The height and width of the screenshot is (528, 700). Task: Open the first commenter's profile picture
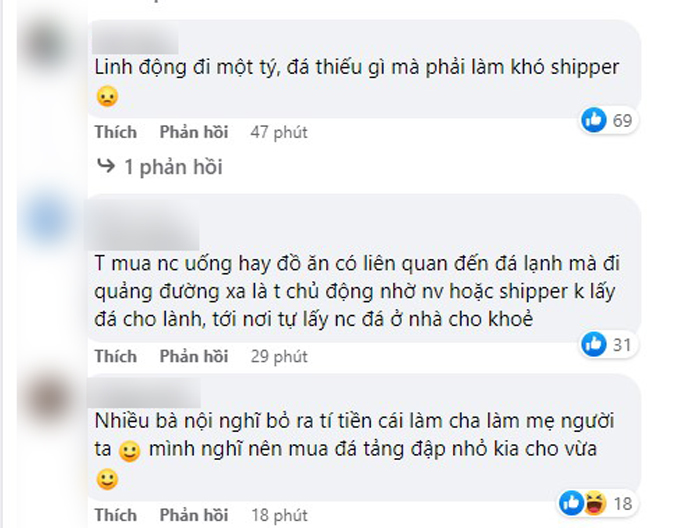pos(46,46)
